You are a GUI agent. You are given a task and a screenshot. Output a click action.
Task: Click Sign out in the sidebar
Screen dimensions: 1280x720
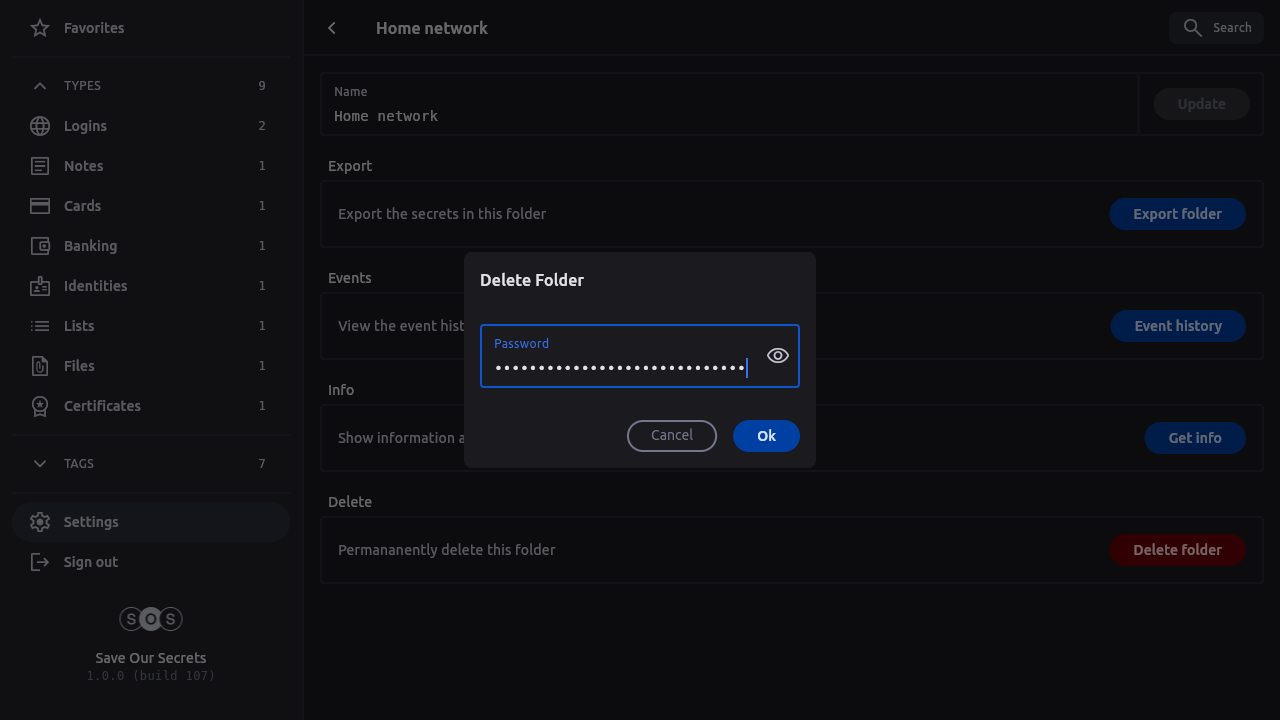(90, 562)
